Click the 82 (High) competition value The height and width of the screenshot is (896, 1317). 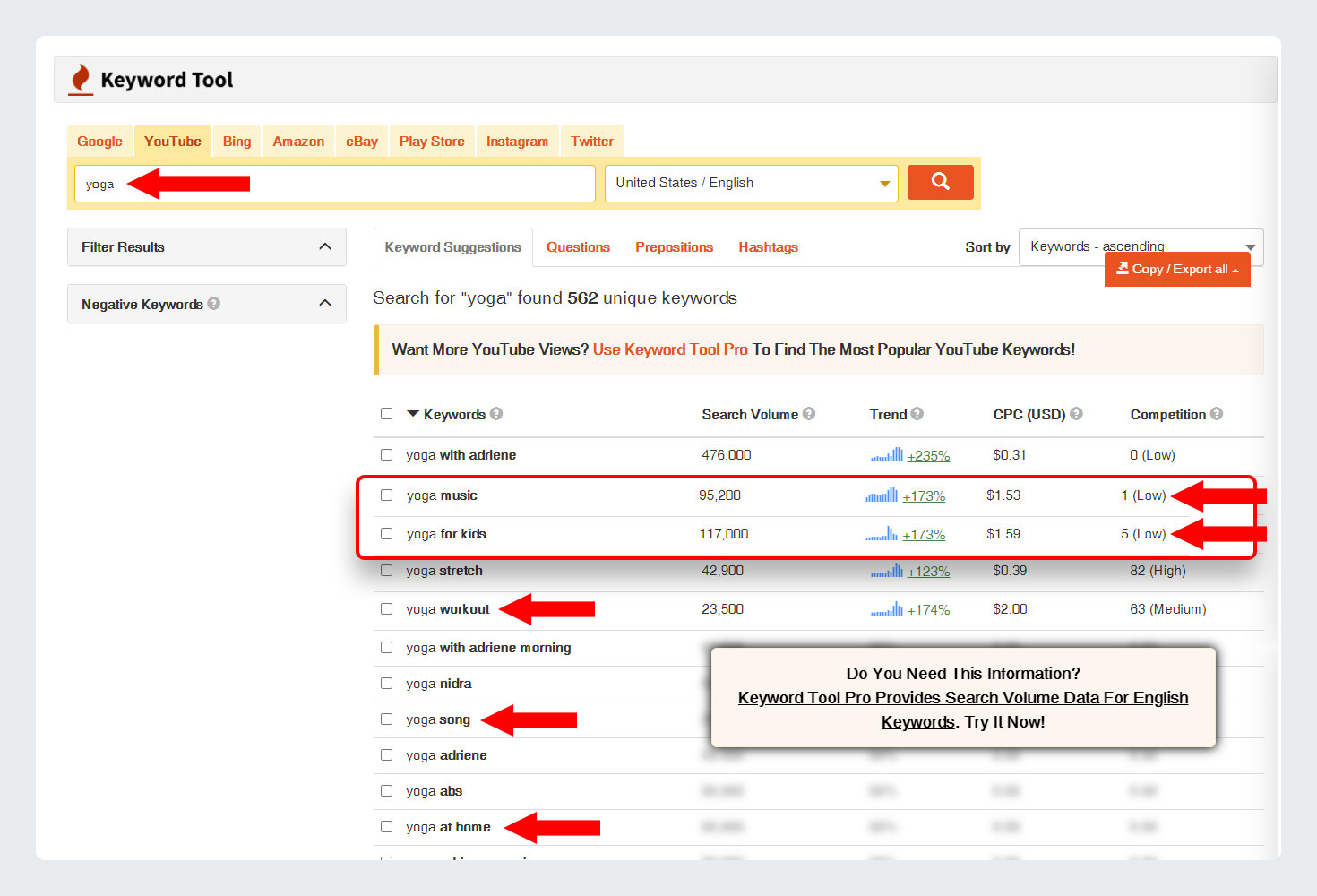pos(1158,571)
